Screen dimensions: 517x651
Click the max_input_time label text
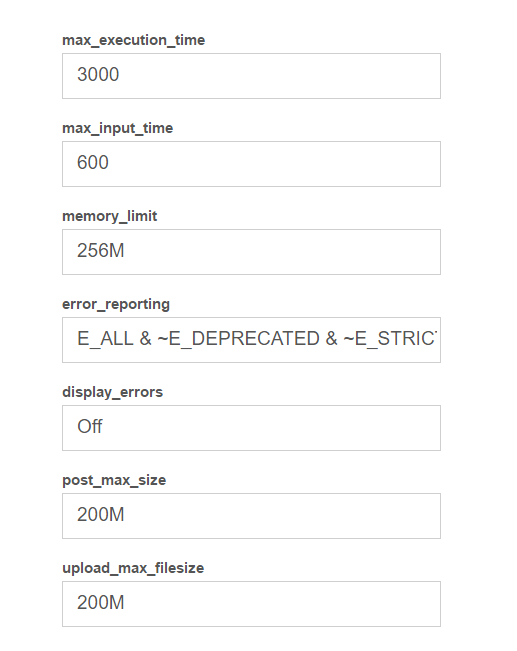[x=118, y=128]
